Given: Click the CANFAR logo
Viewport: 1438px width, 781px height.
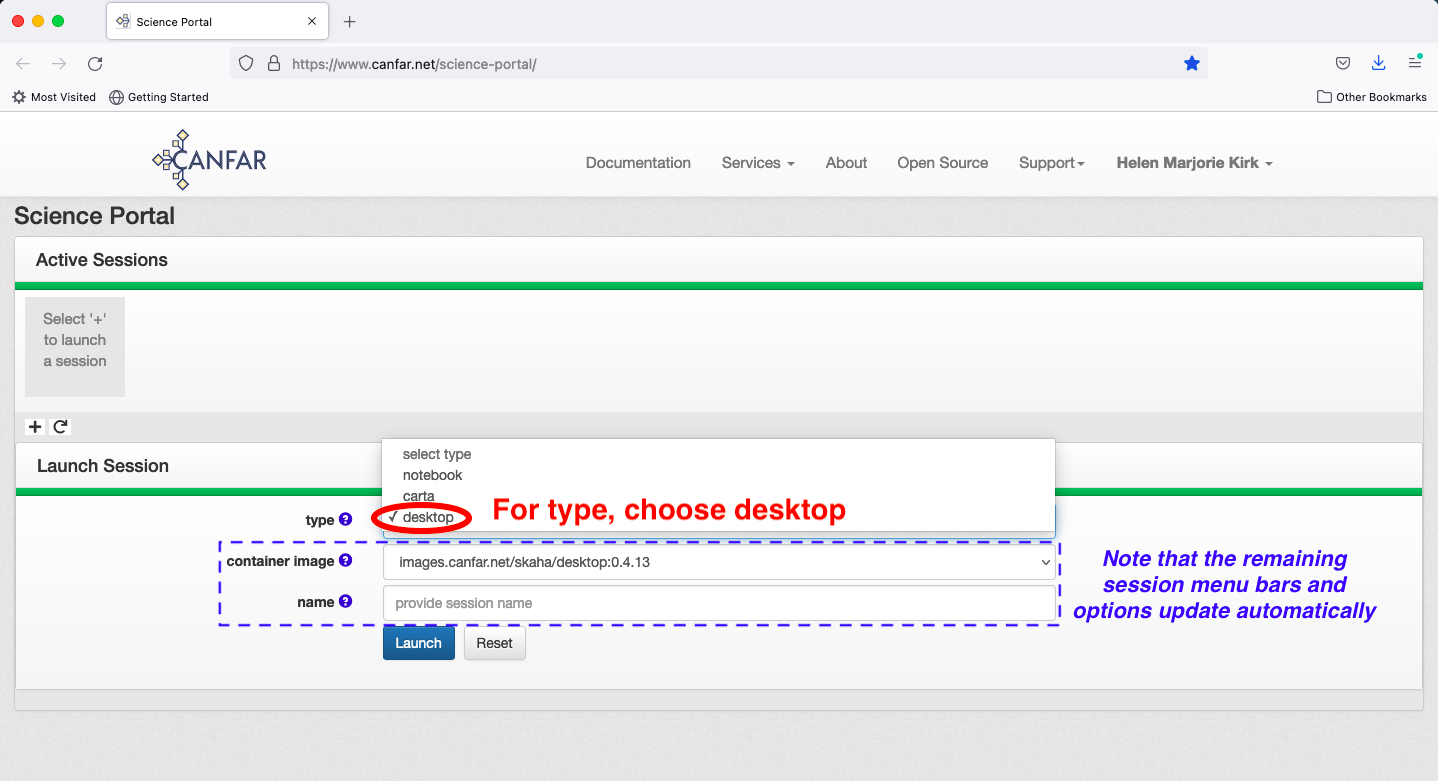Looking at the screenshot, I should 209,160.
